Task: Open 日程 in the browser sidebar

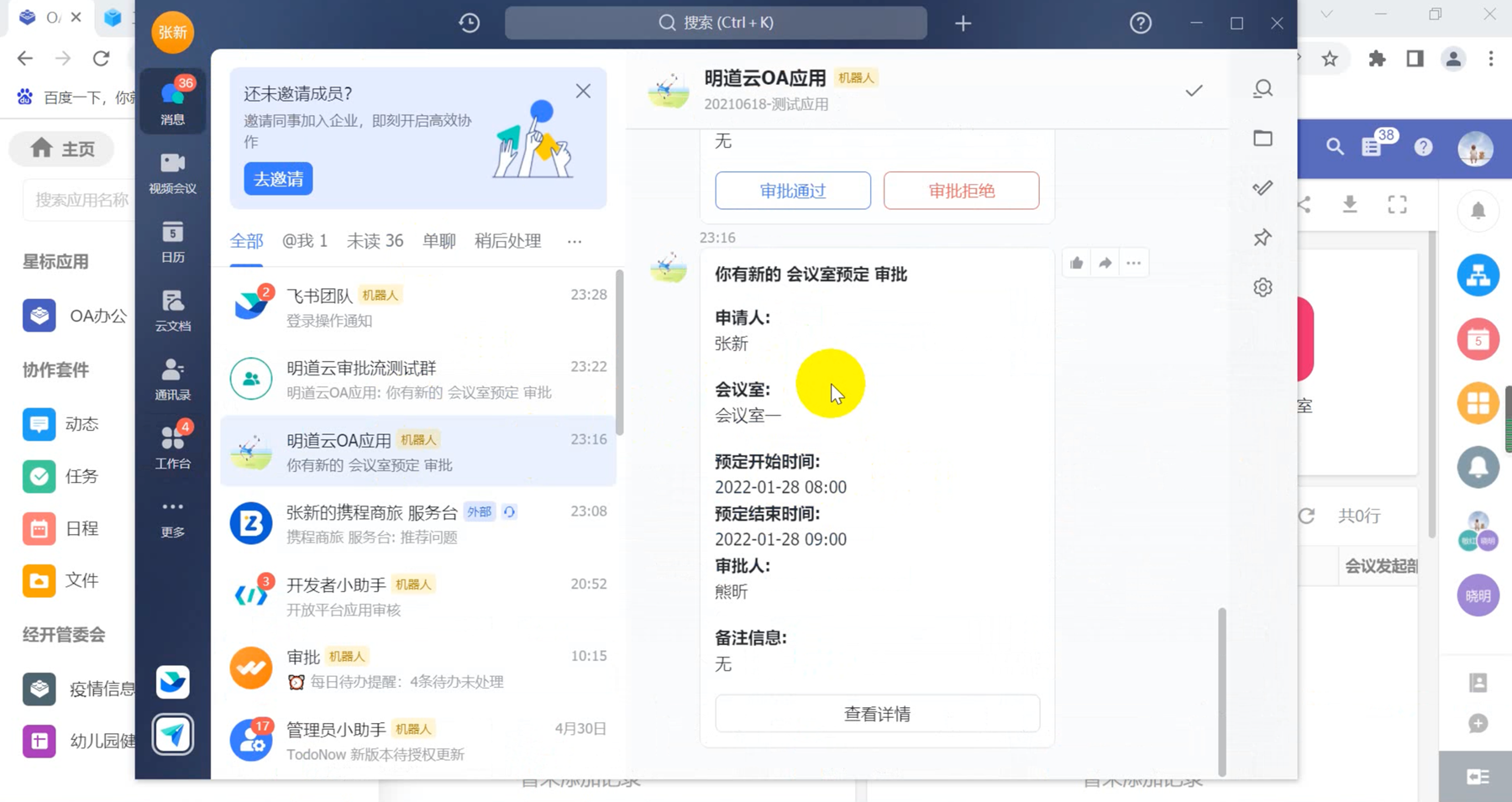Action: point(62,528)
